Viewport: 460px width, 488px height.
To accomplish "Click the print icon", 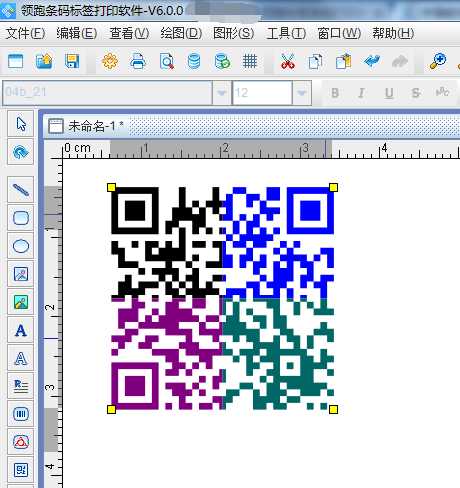I will click(138, 61).
